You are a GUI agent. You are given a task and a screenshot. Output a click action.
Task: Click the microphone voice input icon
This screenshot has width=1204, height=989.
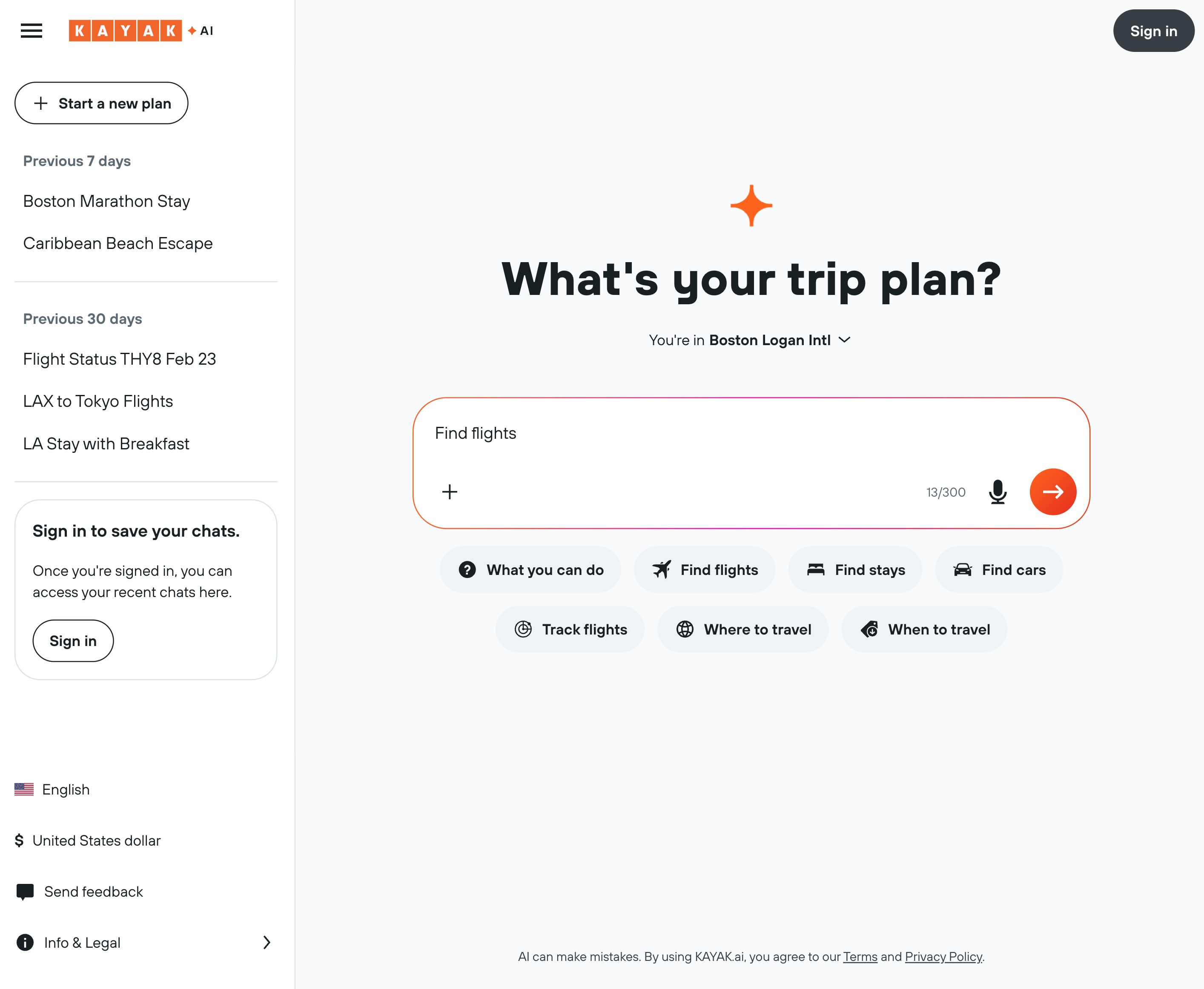tap(997, 492)
